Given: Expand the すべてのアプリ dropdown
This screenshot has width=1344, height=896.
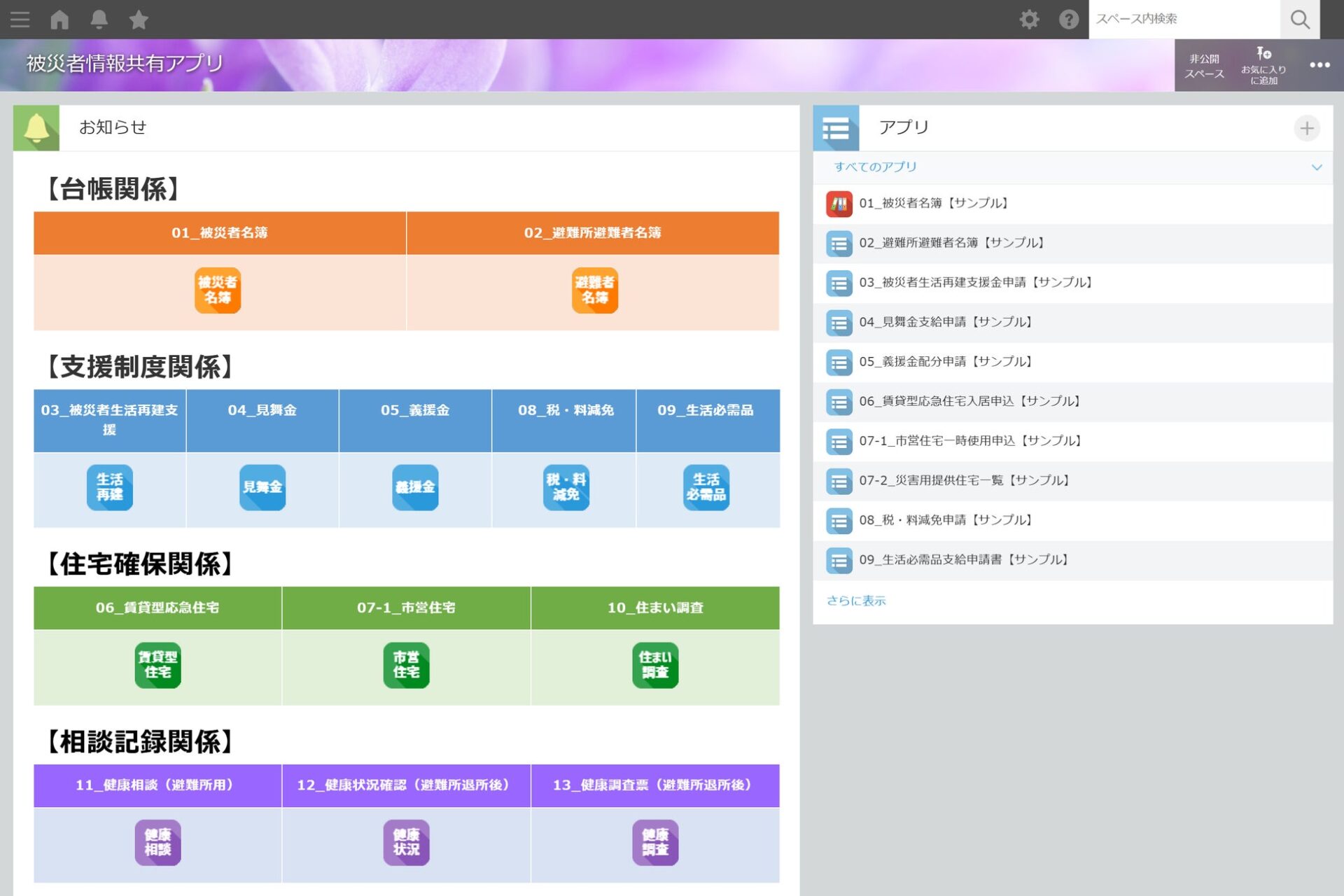Looking at the screenshot, I should (1316, 167).
